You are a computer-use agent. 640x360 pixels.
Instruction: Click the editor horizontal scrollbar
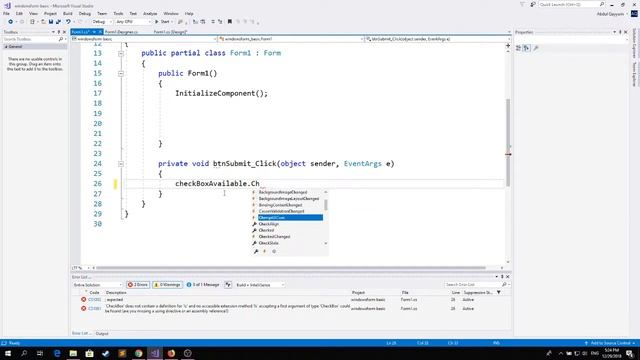pyautogui.click(x=291, y=268)
